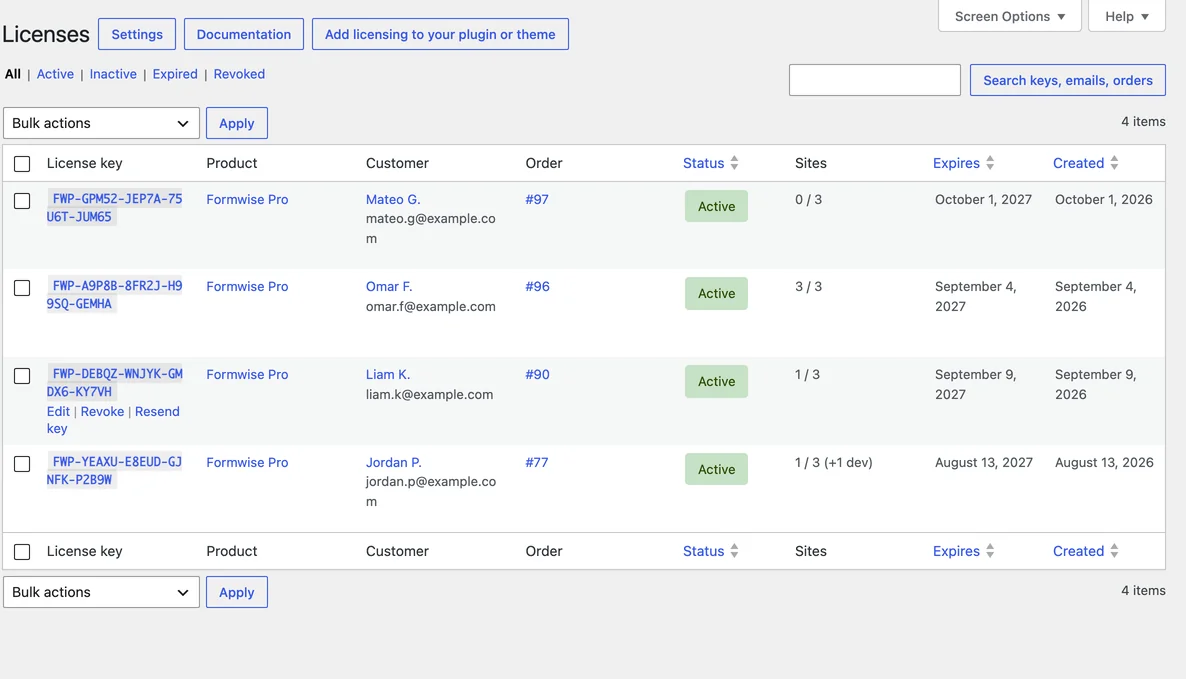Filter licenses by Revoked
This screenshot has width=1186, height=679.
pyautogui.click(x=239, y=74)
